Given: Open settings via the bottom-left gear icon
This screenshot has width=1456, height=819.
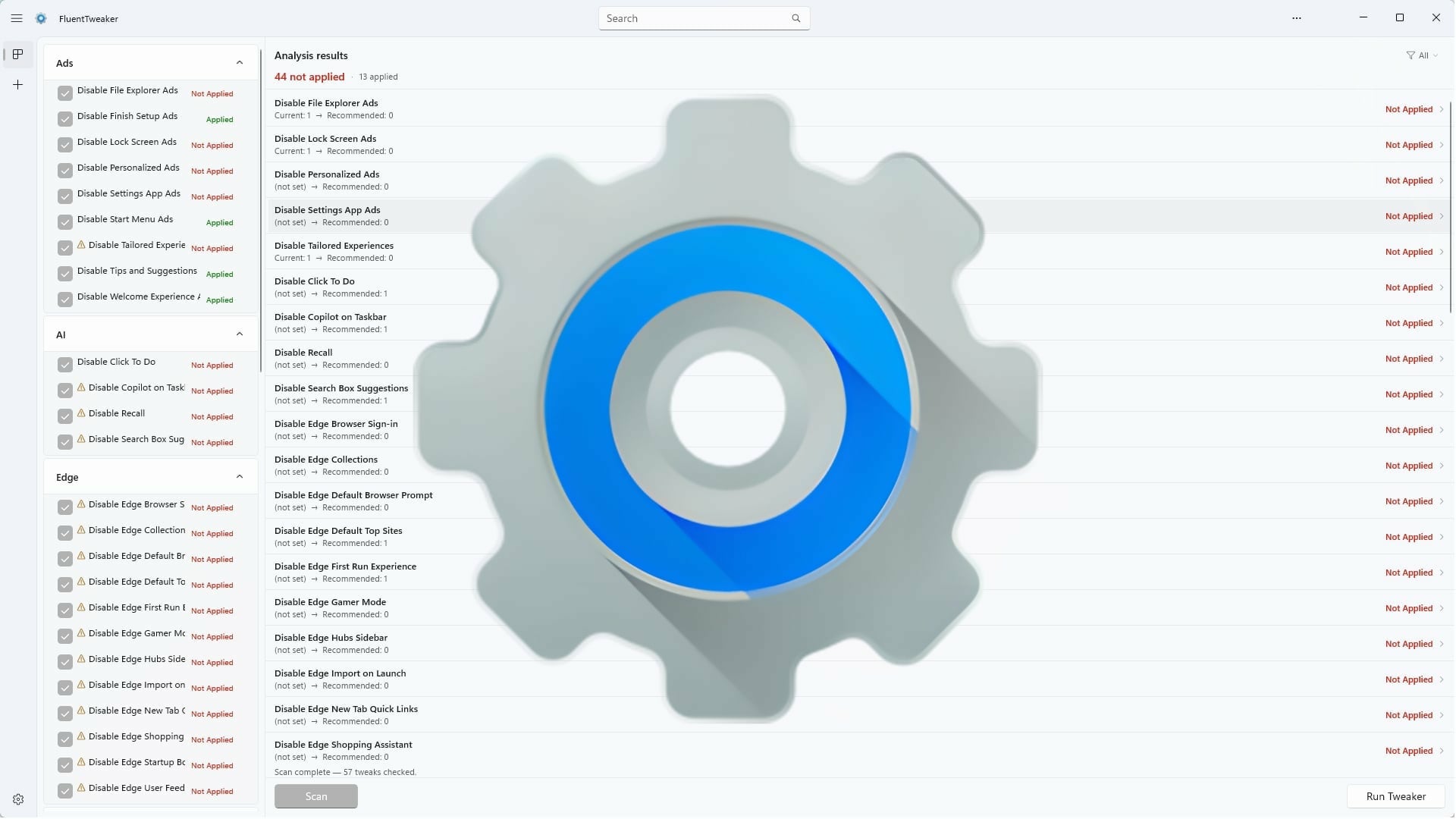Looking at the screenshot, I should [x=18, y=799].
